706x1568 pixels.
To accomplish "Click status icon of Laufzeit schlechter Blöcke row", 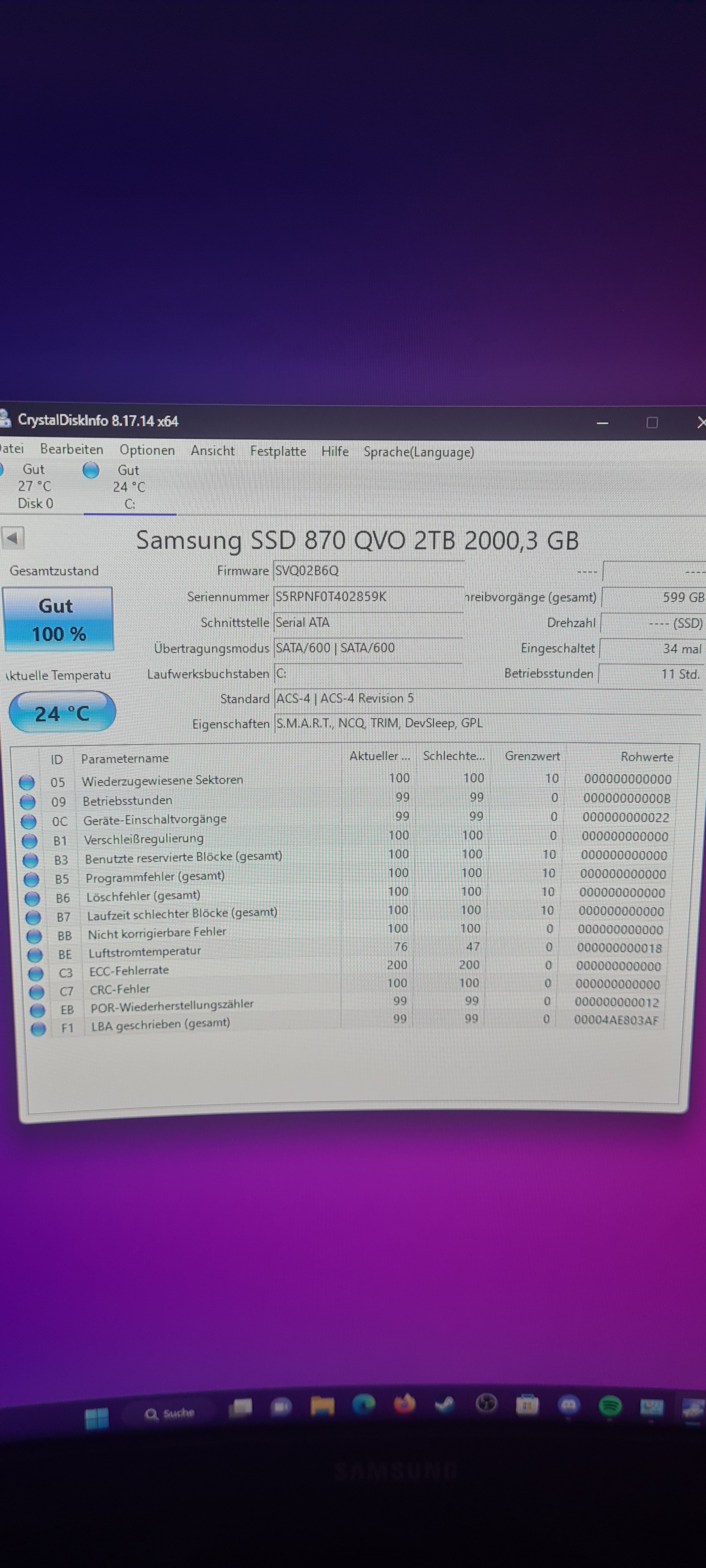I will (x=33, y=917).
